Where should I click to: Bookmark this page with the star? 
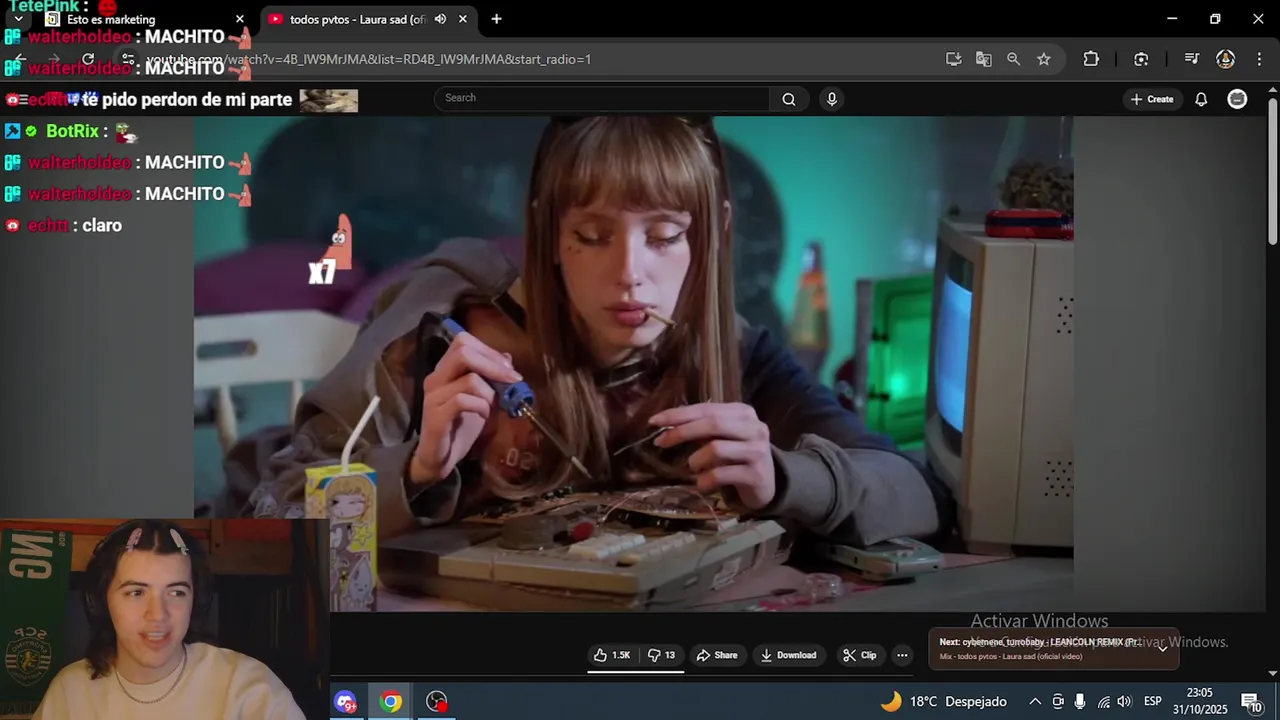tap(1044, 59)
